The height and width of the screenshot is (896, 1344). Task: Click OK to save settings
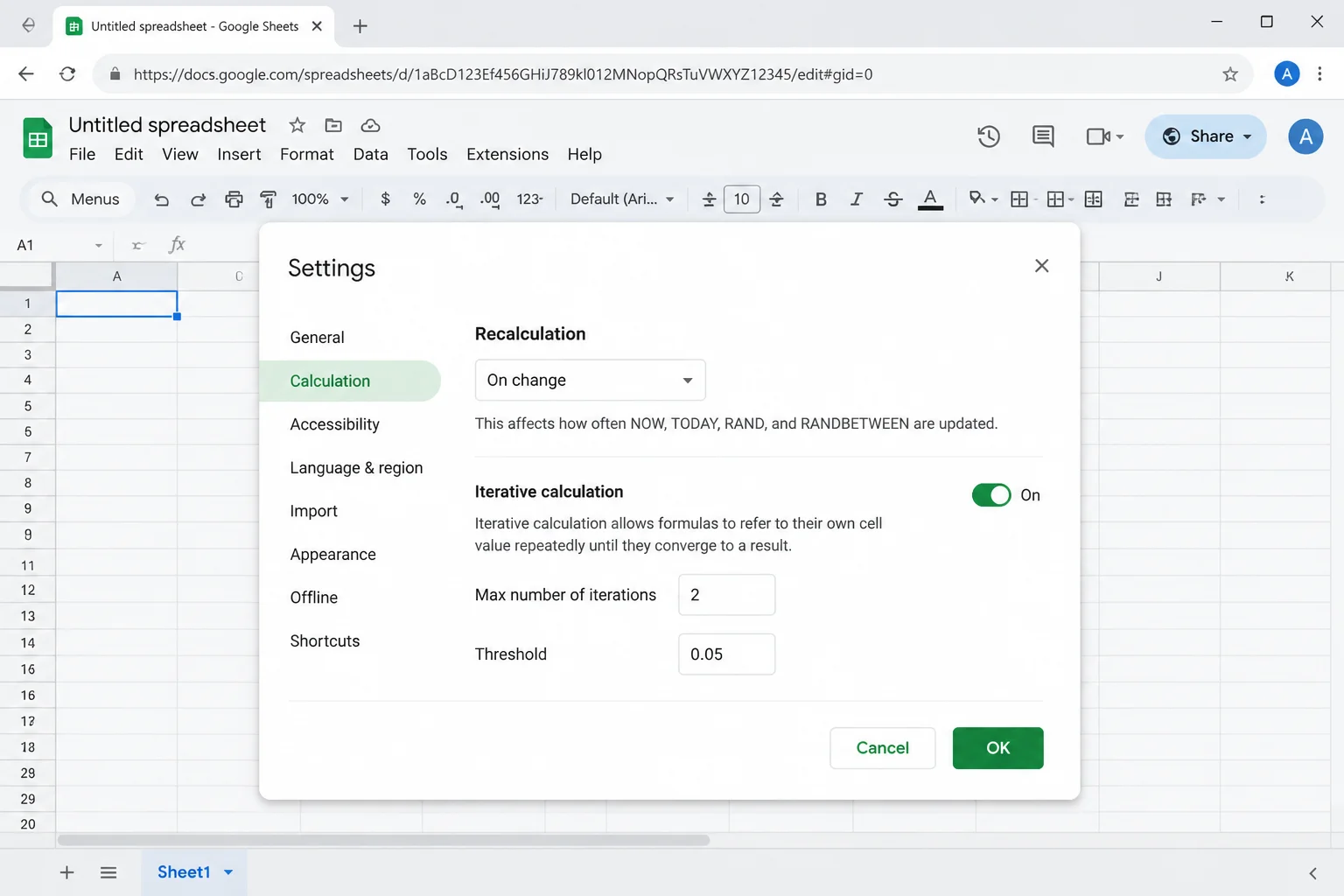tap(997, 748)
